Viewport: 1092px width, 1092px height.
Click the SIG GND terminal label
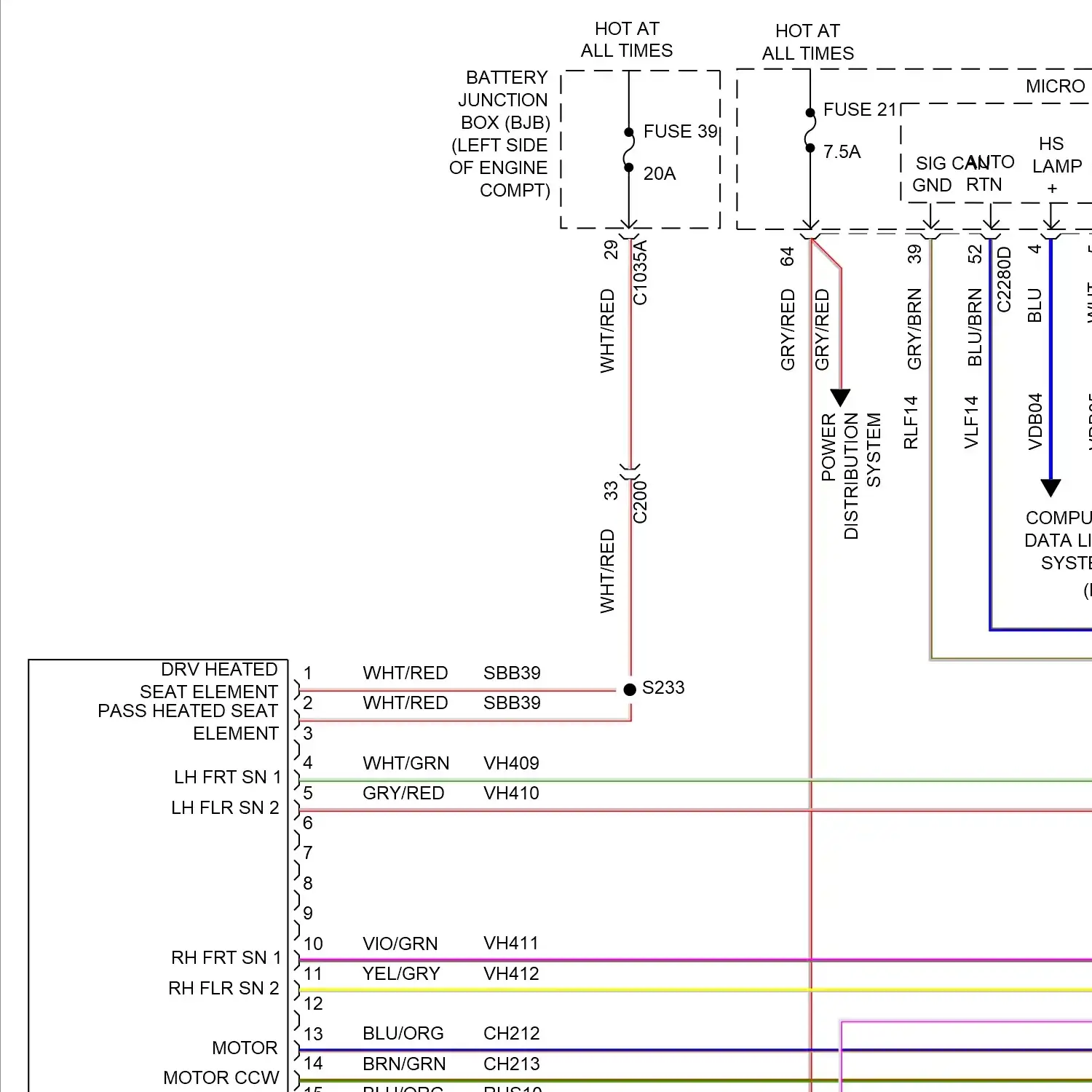(x=933, y=175)
